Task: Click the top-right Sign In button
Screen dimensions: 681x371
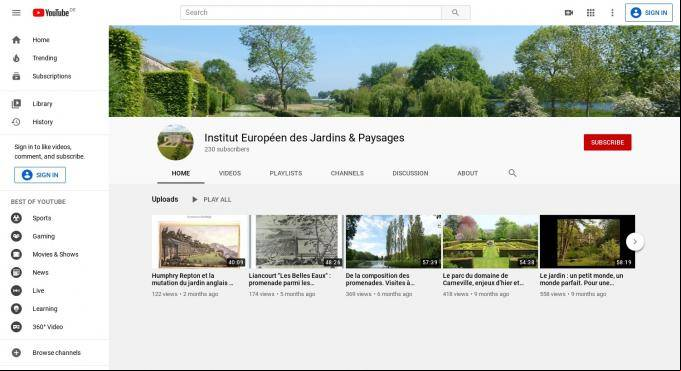Action: tap(649, 13)
